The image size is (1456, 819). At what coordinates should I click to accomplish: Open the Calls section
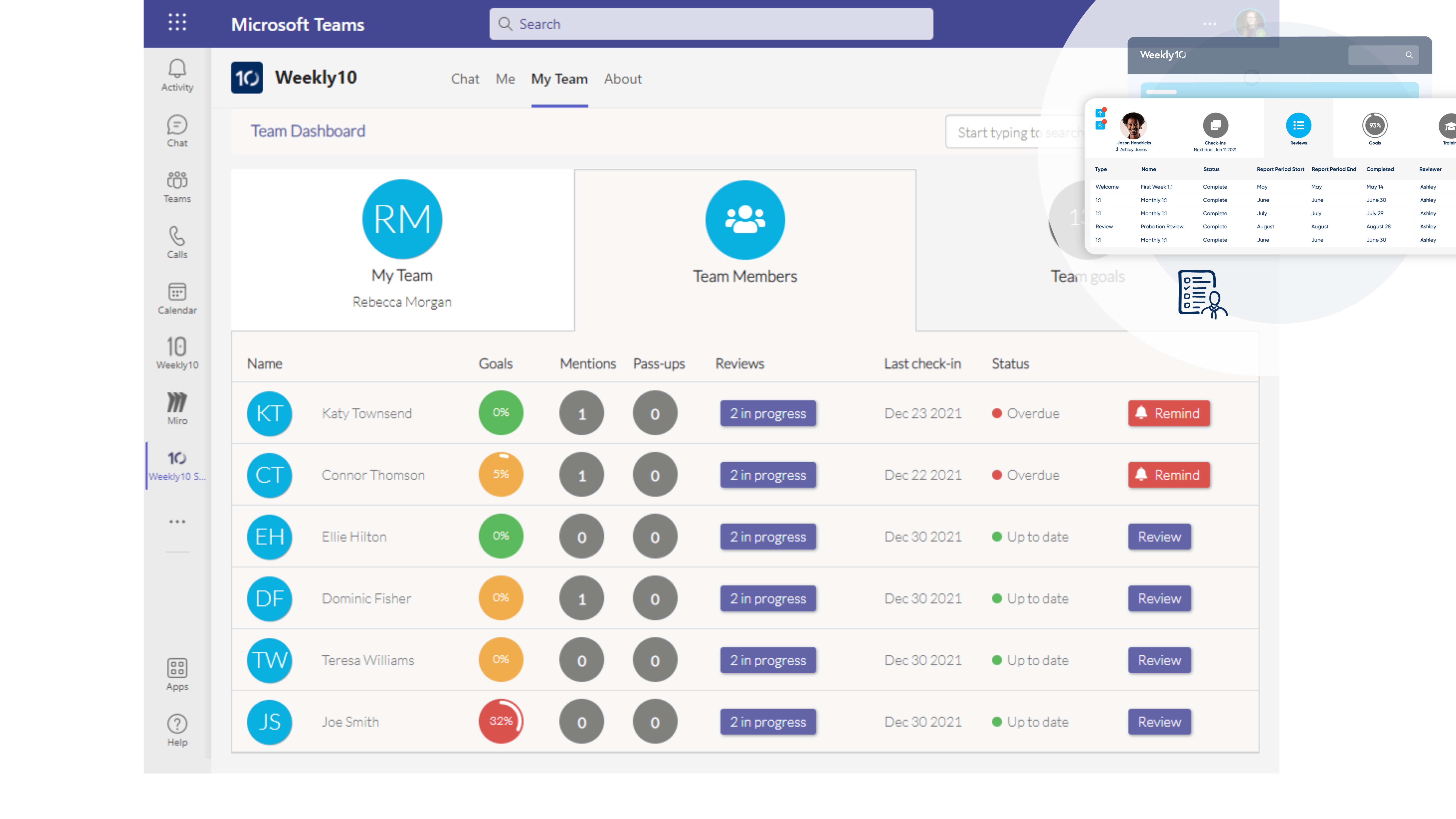click(x=177, y=242)
